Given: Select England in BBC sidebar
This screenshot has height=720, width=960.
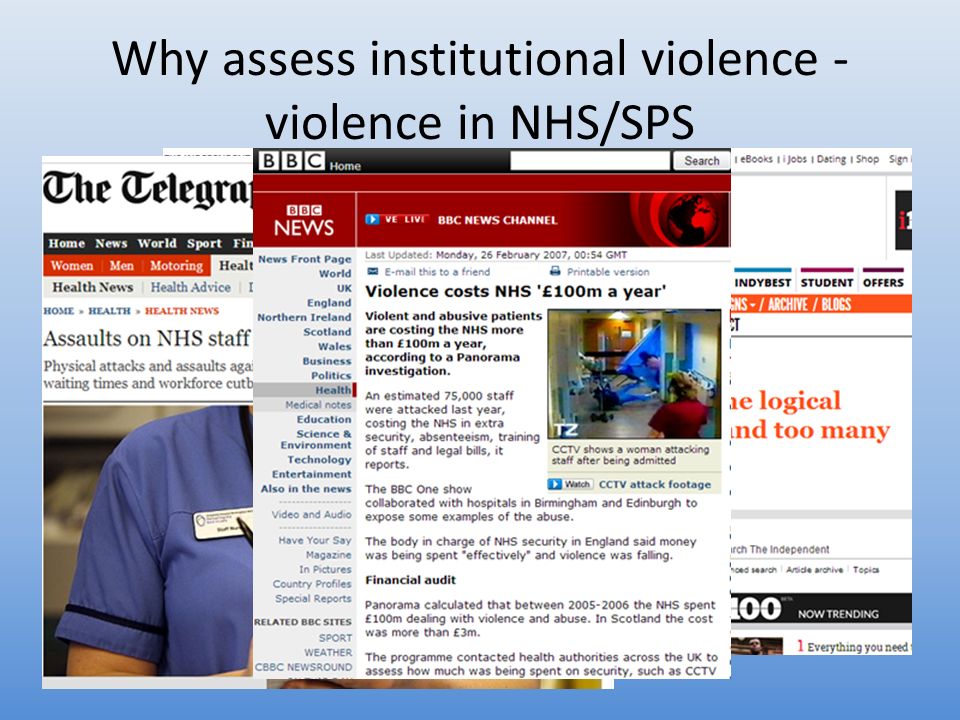Looking at the screenshot, I should point(329,302).
